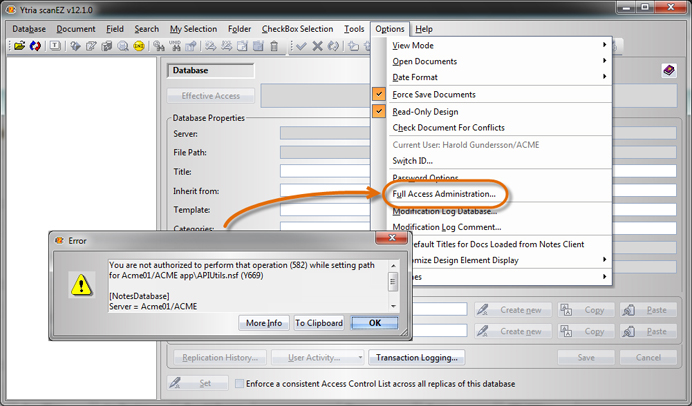Click the binoculars find toolbar icon
This screenshot has height=406, width=692.
pos(159,46)
